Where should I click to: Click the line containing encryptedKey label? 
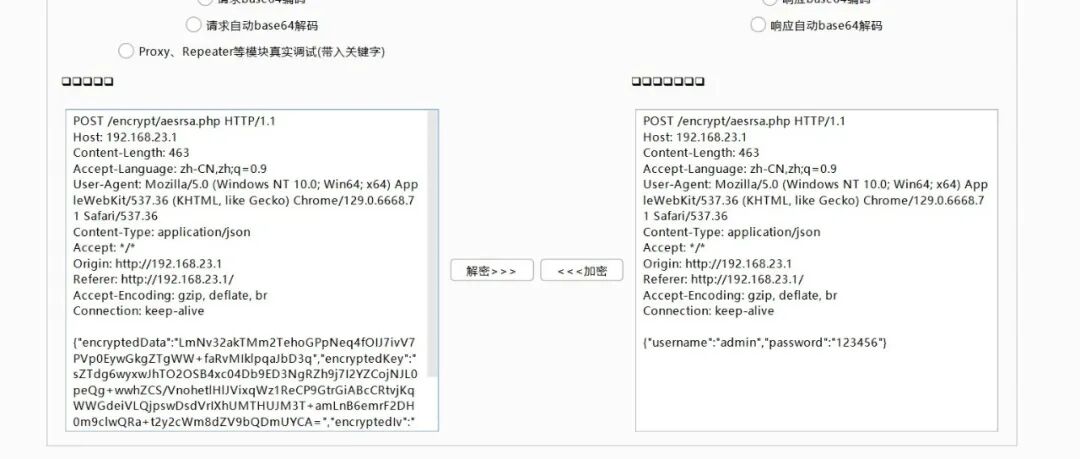(x=245, y=359)
